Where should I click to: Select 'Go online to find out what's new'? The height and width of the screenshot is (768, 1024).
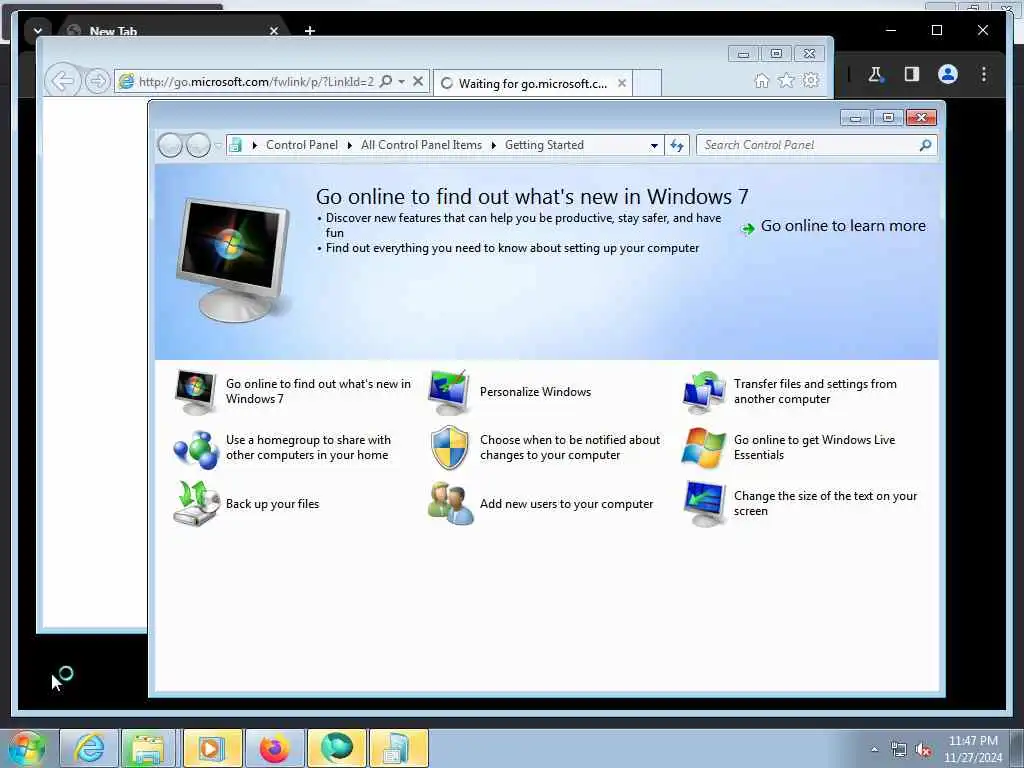tap(293, 392)
